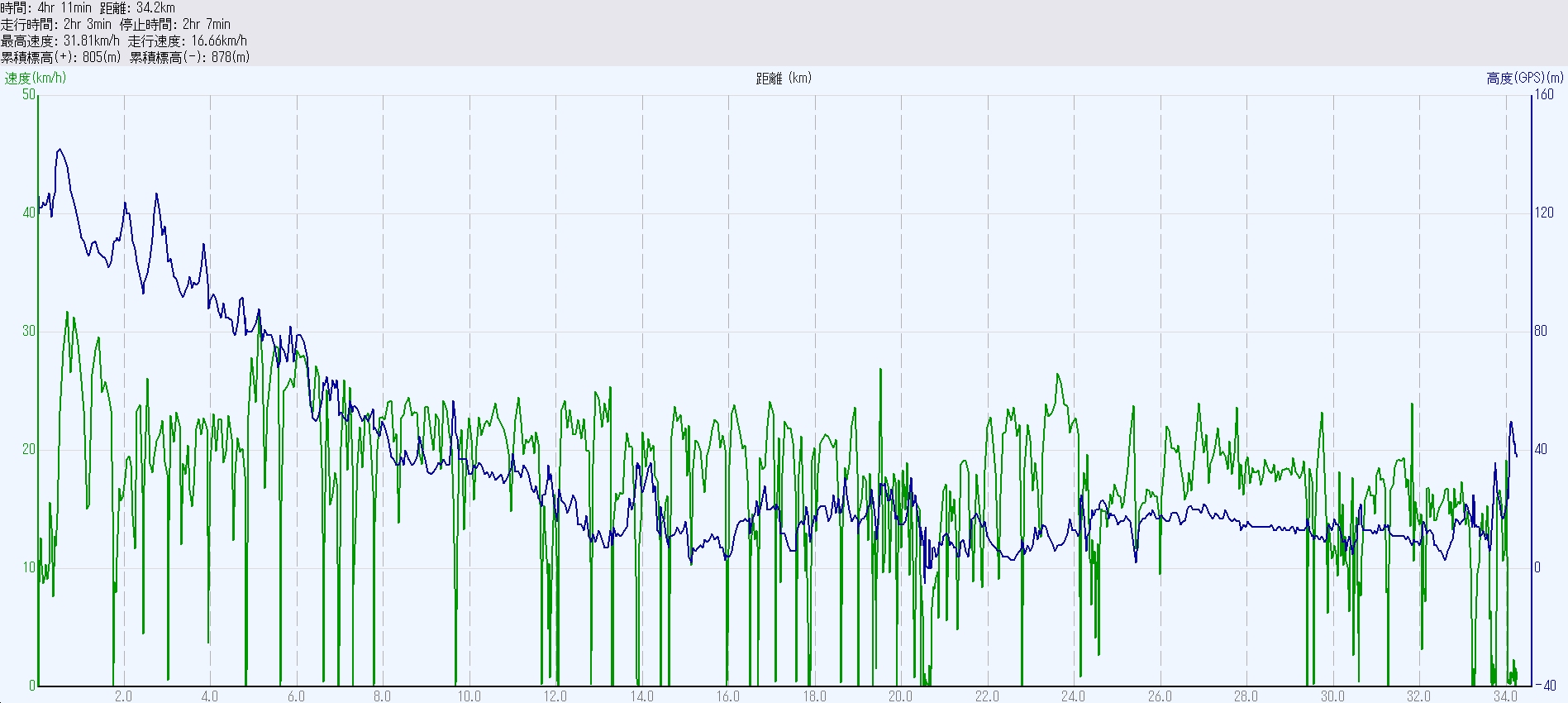Viewport: 1568px width, 703px height.
Task: Select the green '10' speed axis tick
Action: coord(29,567)
